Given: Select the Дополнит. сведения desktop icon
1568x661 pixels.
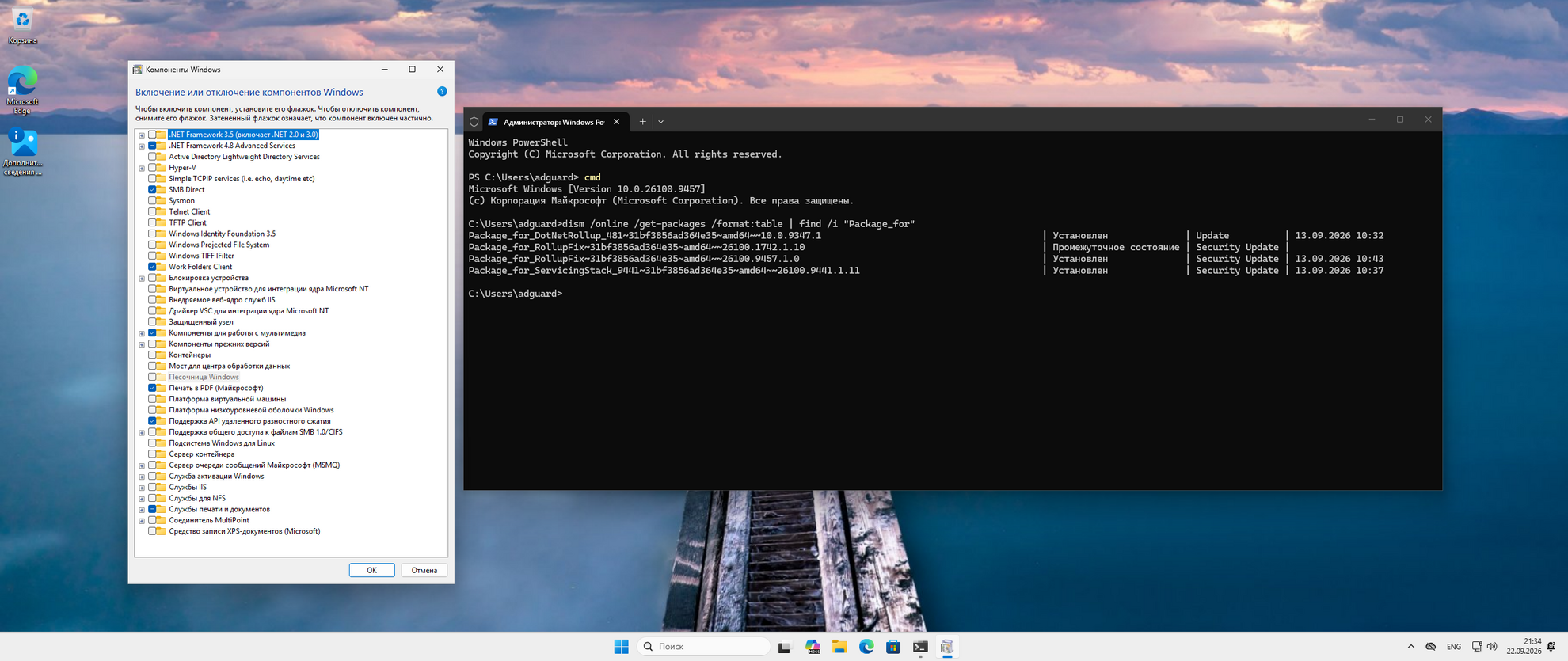Looking at the screenshot, I should 22,151.
